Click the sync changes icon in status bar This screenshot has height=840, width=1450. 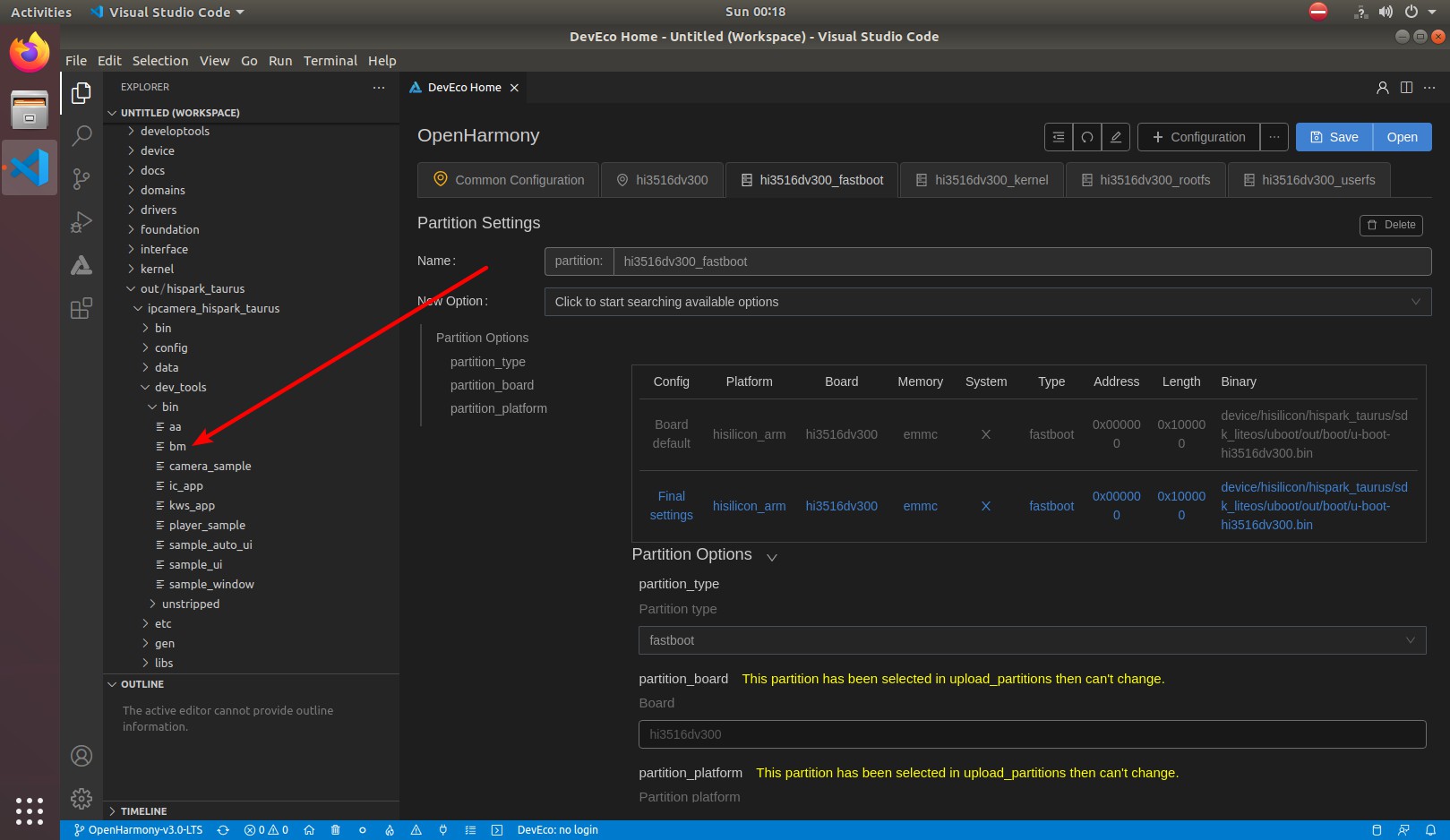point(223,830)
